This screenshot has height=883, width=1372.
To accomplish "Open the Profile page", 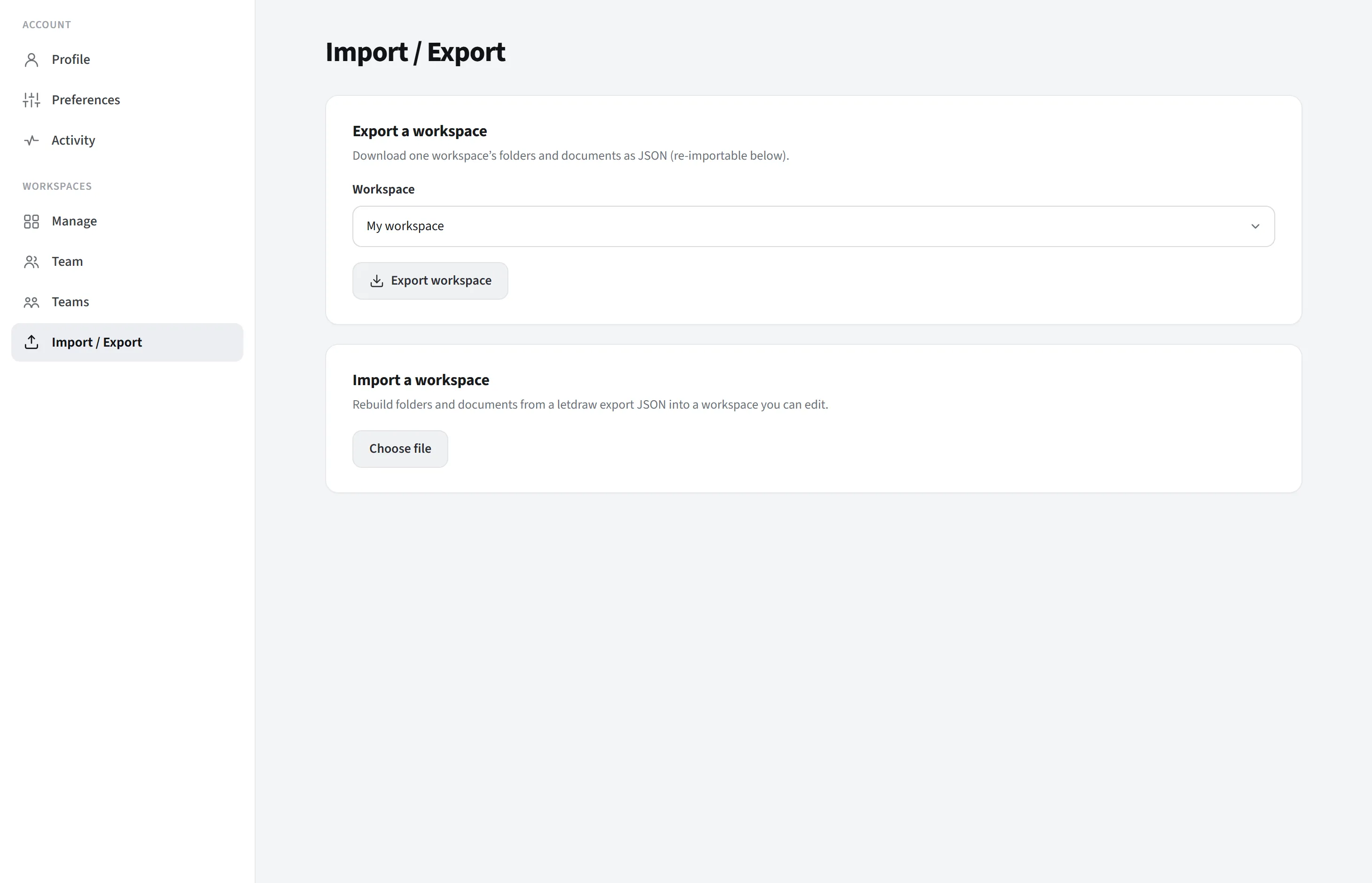I will (x=127, y=60).
